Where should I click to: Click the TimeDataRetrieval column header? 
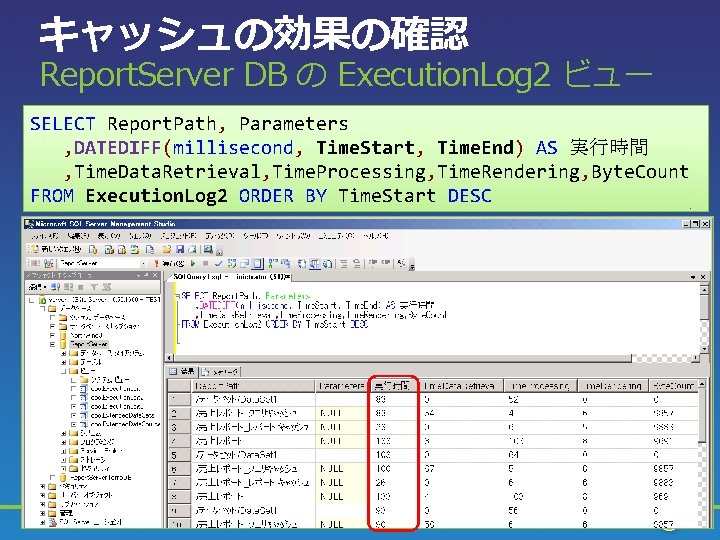[x=462, y=386]
